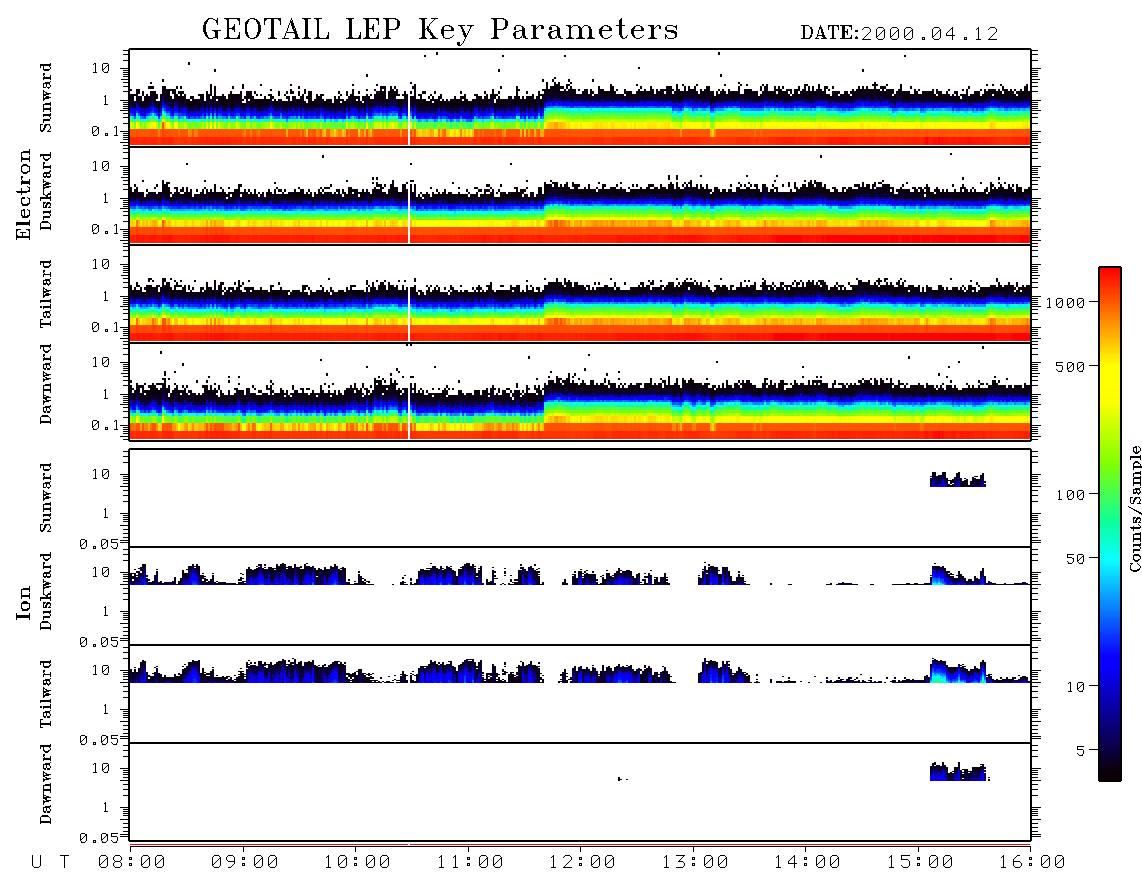Click the Electron Sunward spectrogram panel

(x=580, y=98)
